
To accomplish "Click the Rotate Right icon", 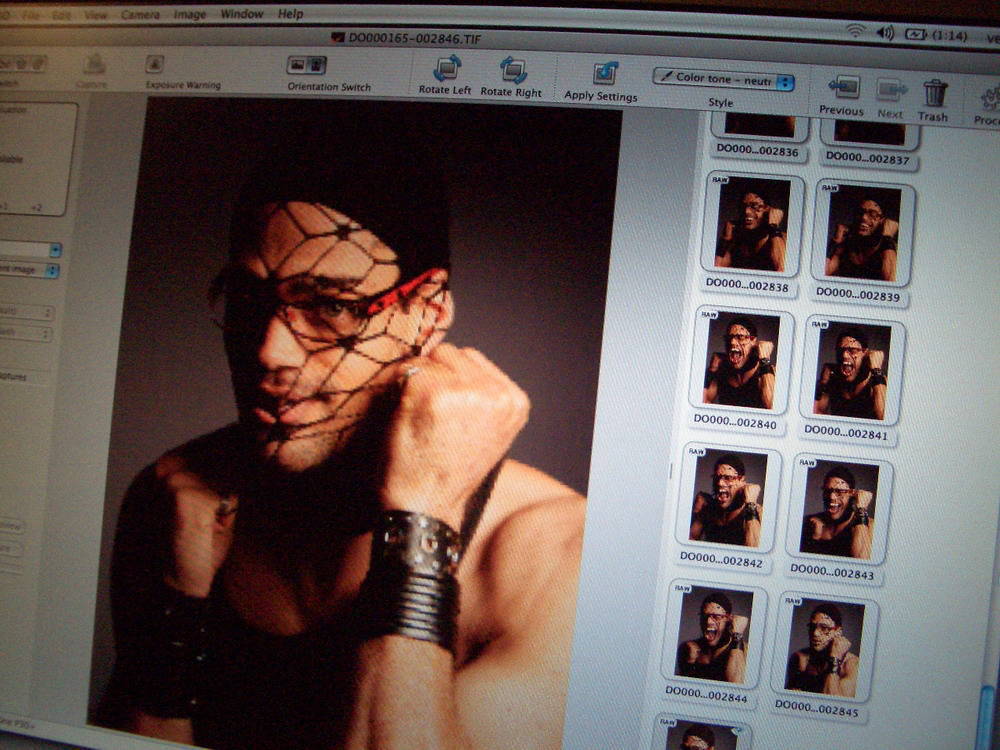I will click(512, 70).
